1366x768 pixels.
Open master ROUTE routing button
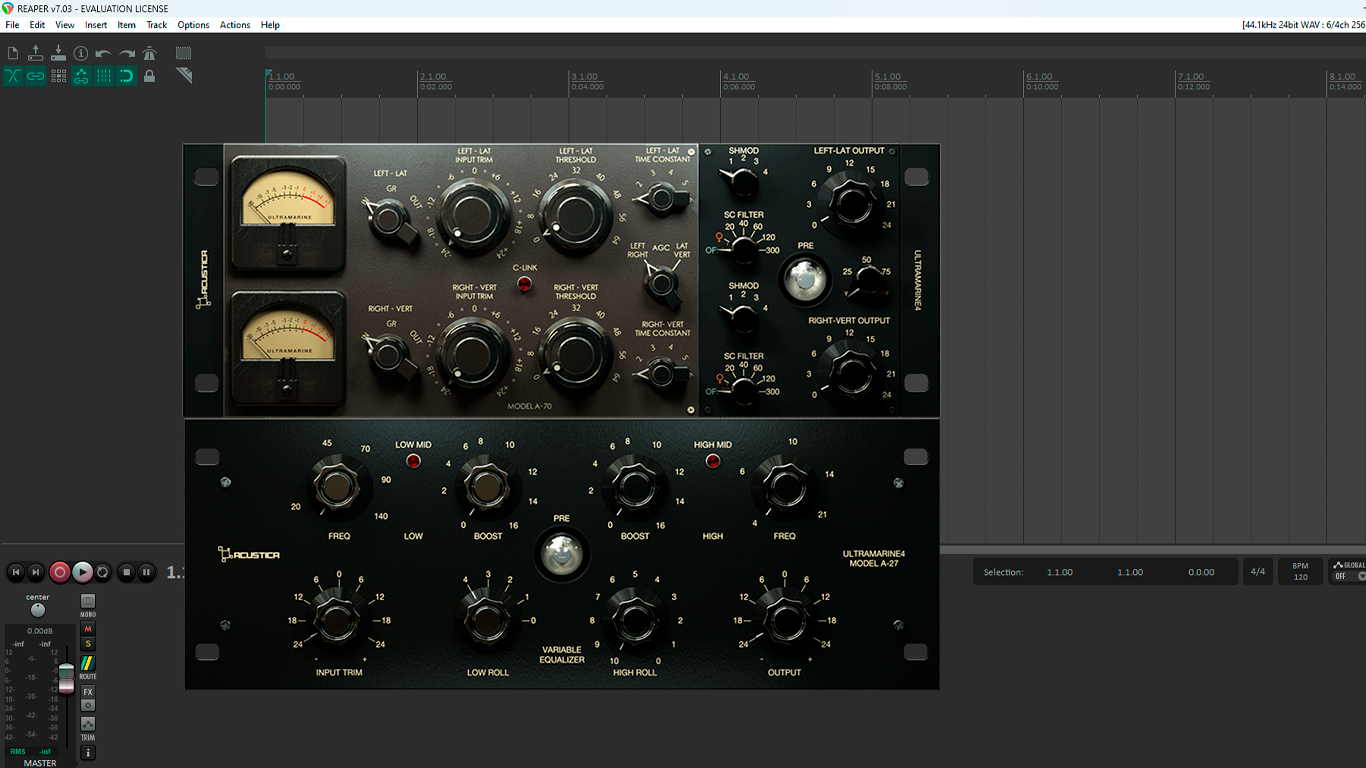coord(88,663)
